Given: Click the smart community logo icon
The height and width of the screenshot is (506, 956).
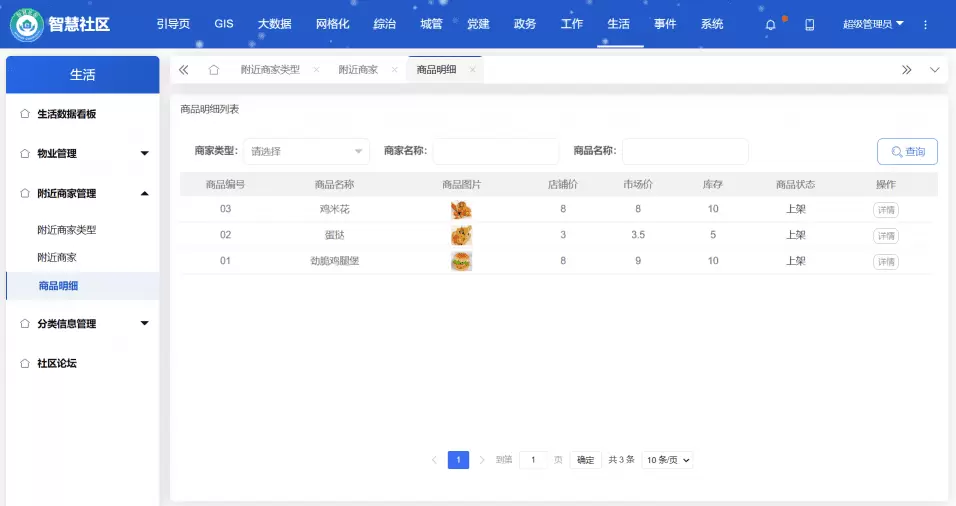Looking at the screenshot, I should click(x=27, y=25).
